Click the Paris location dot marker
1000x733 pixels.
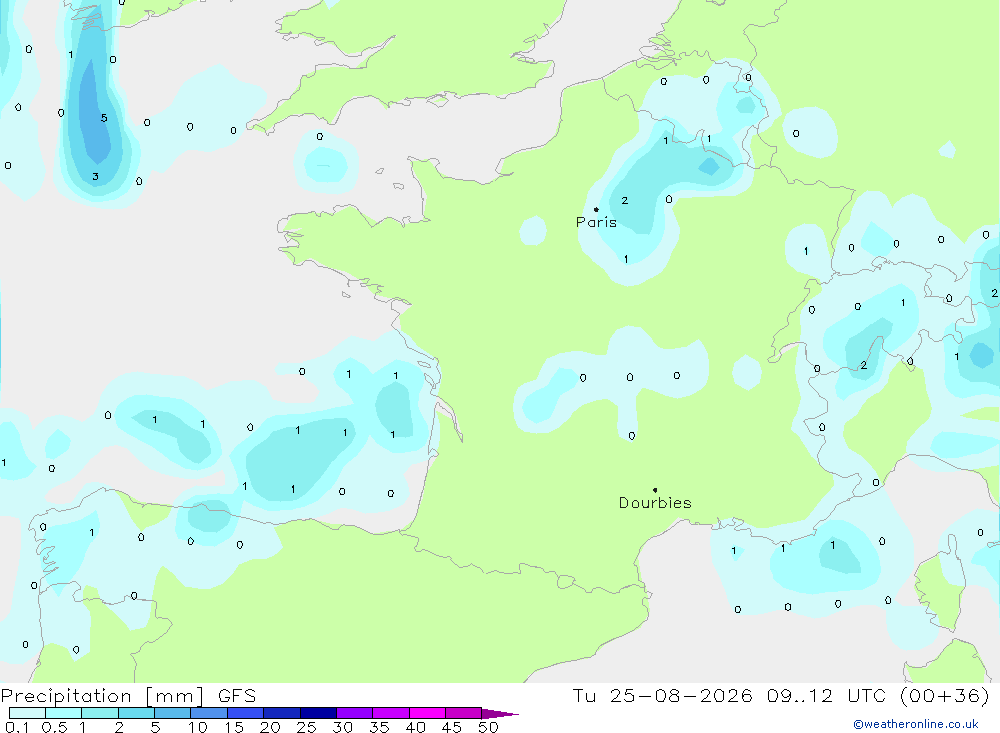[x=596, y=209]
